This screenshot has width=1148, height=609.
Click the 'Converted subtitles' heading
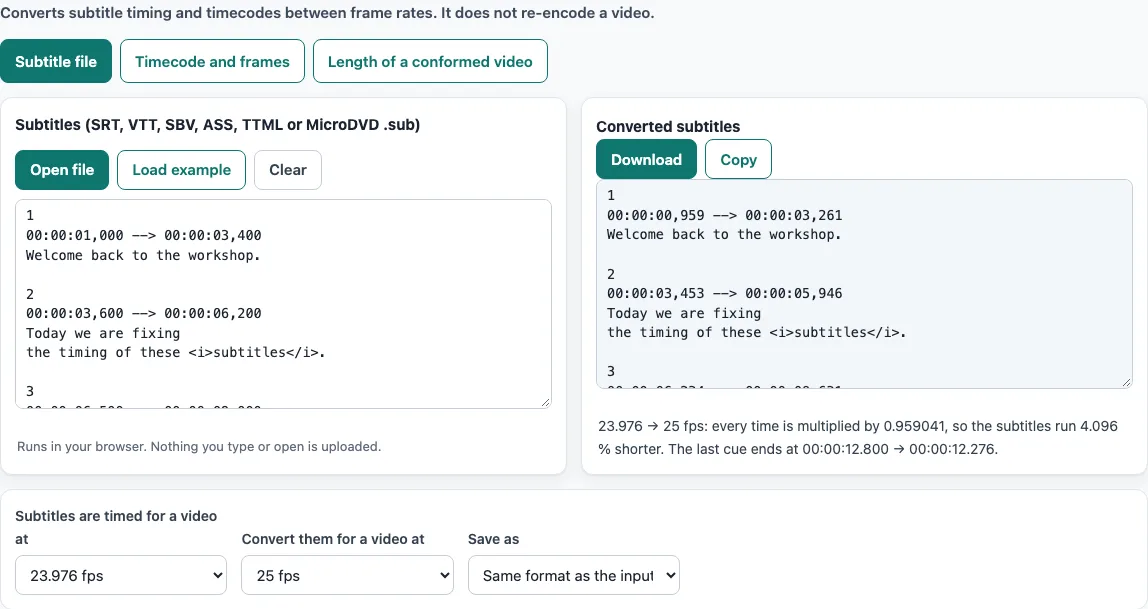click(x=668, y=127)
